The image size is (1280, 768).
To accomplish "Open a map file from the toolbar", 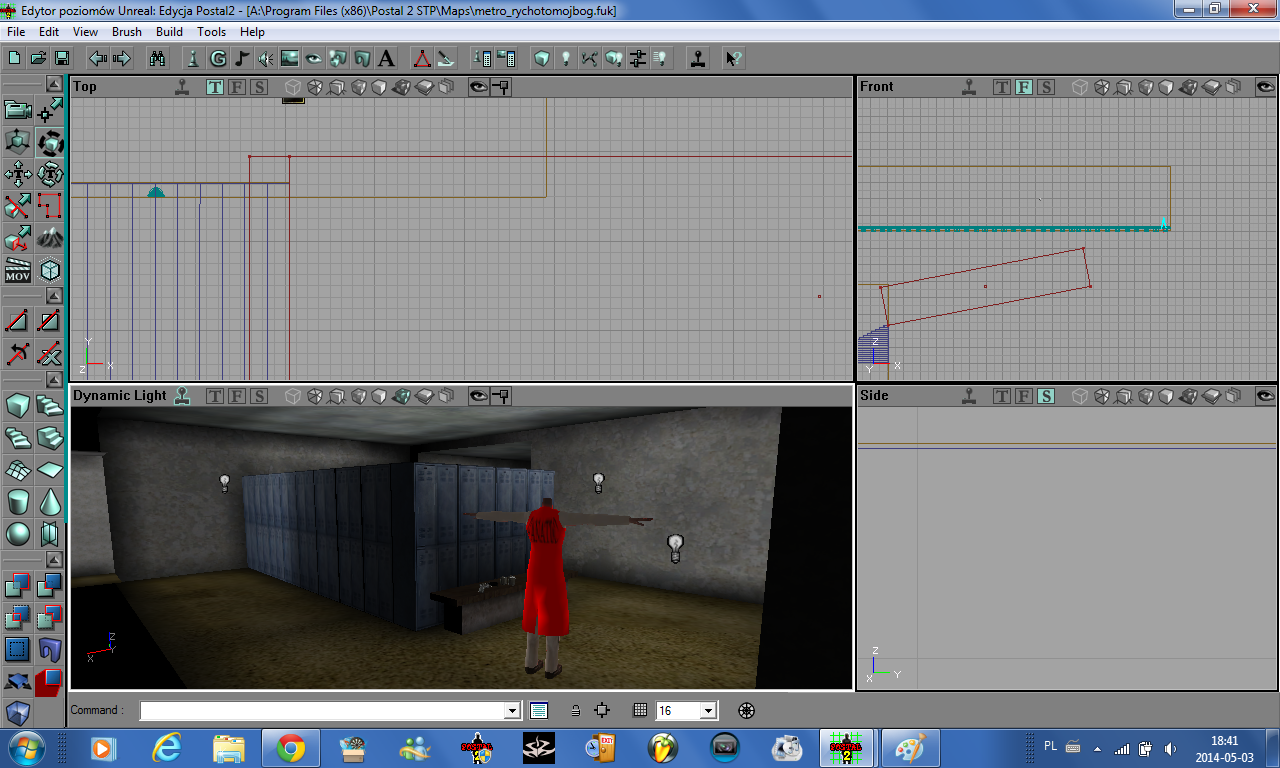I will [x=39, y=58].
